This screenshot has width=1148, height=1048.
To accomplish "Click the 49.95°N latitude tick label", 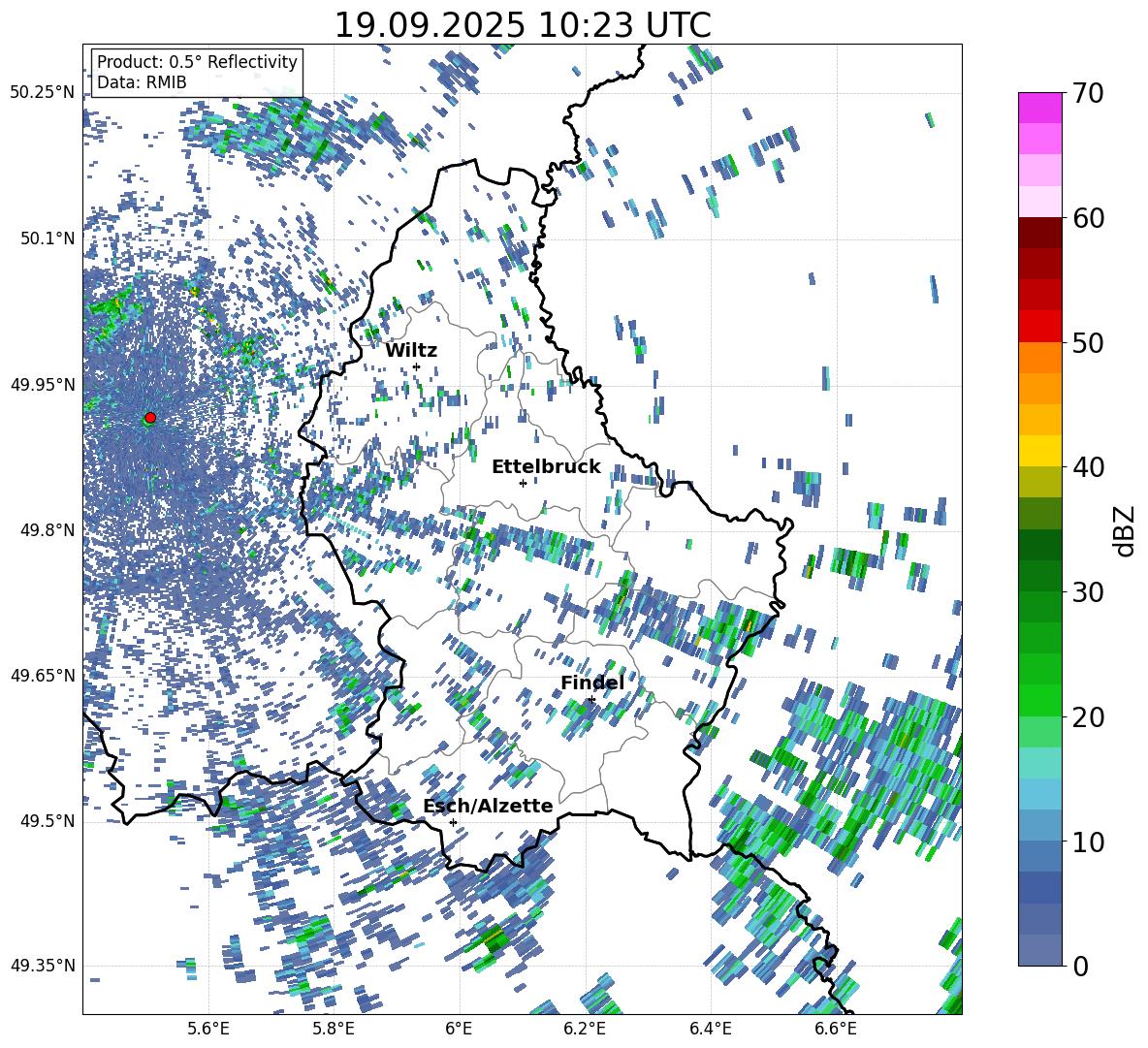I will pos(43,384).
